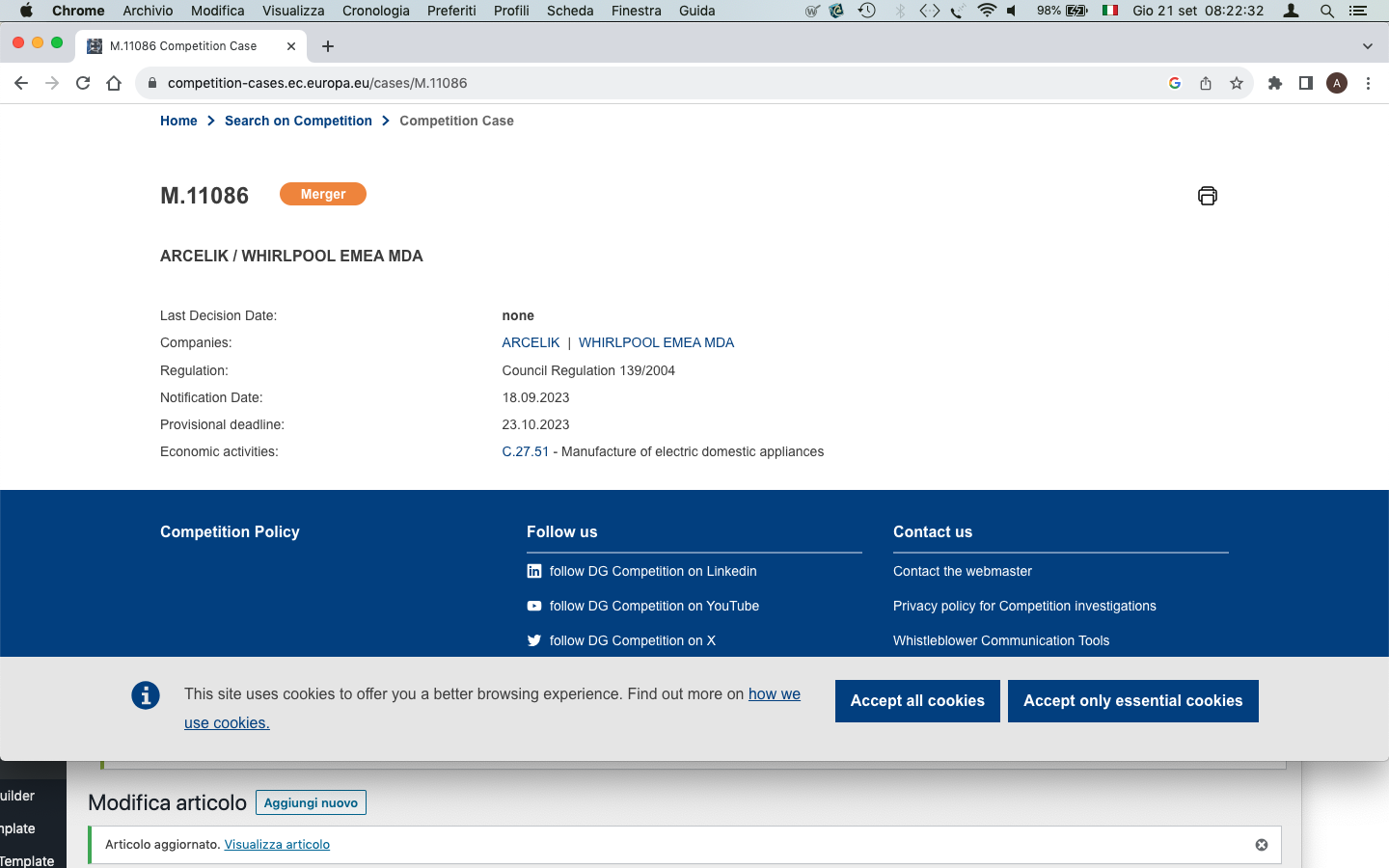
Task: Reload the competition case page
Action: pyautogui.click(x=83, y=83)
